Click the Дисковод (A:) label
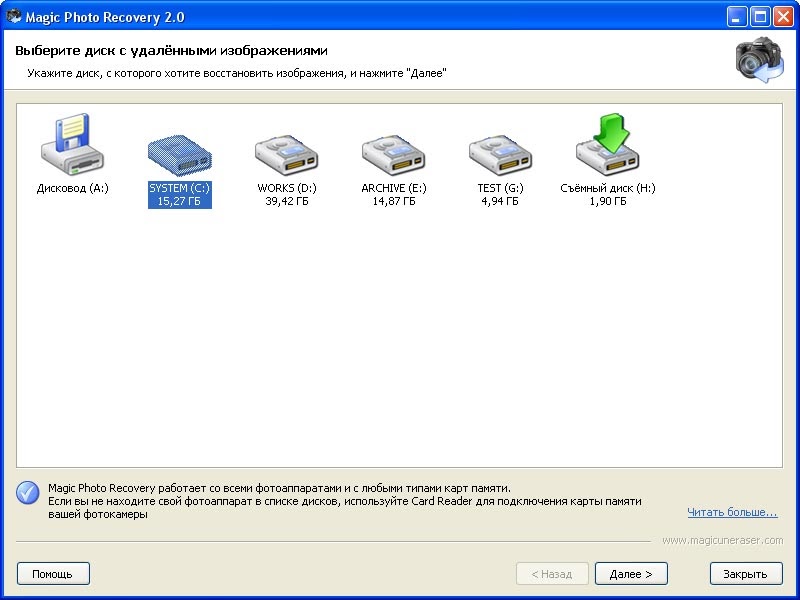Screen dimensions: 800x600 [72, 188]
